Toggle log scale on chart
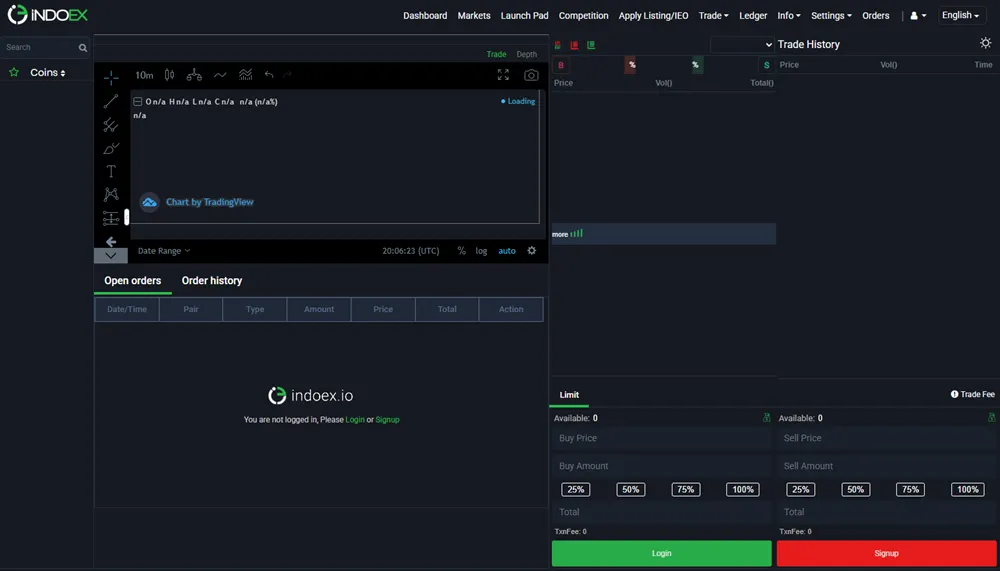Screen dimensions: 1000x571 (481, 251)
